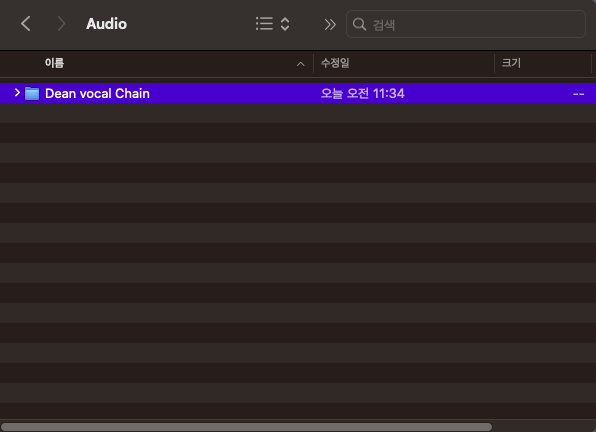Click the magnifying glass search icon
The height and width of the screenshot is (432, 596).
coord(359,24)
